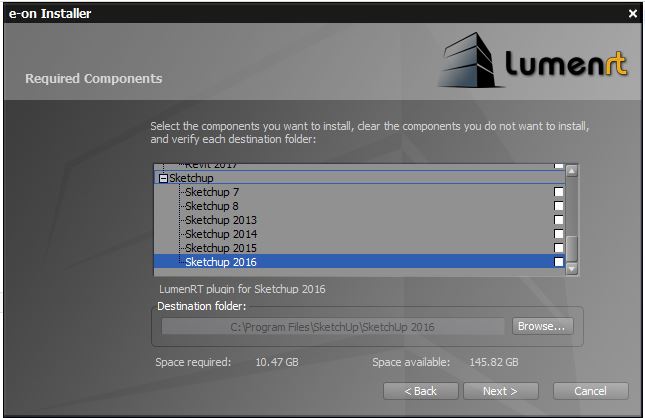Toggle the Sketchup 2014 checkbox
The height and width of the screenshot is (418, 645).
(x=559, y=234)
